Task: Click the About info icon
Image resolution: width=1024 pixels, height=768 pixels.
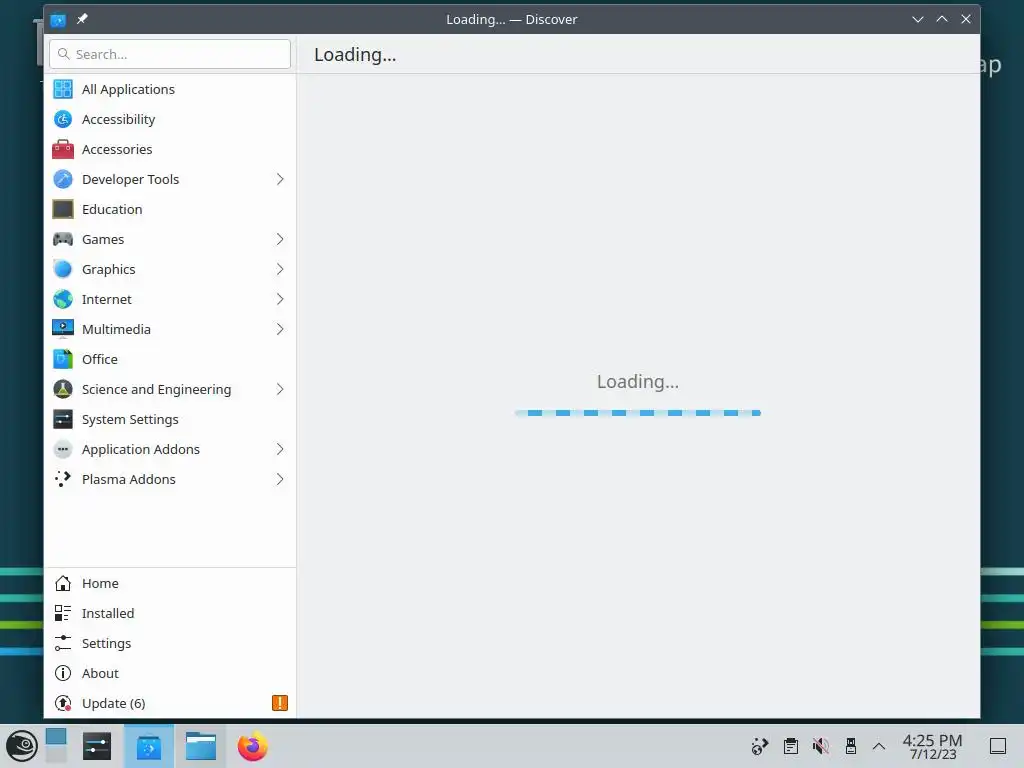Action: coord(63,673)
